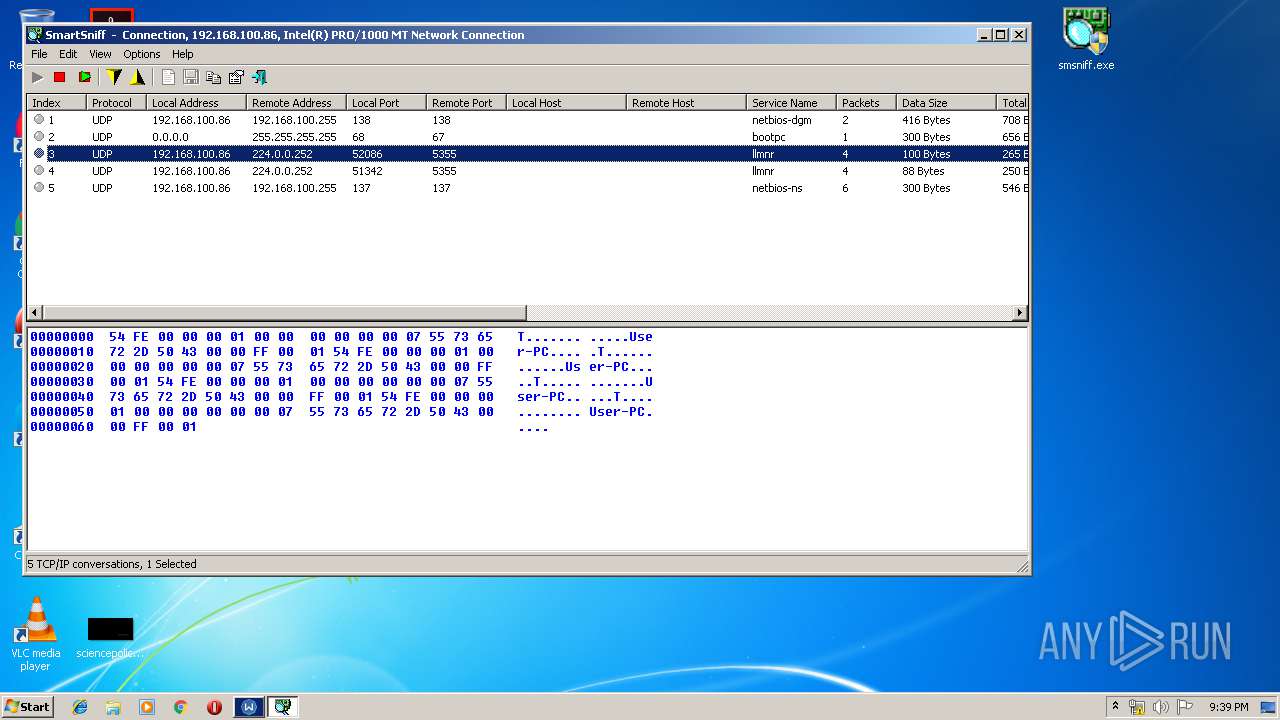The width and height of the screenshot is (1280, 720).
Task: Open the sciencepolic... desktop file
Action: point(110,638)
